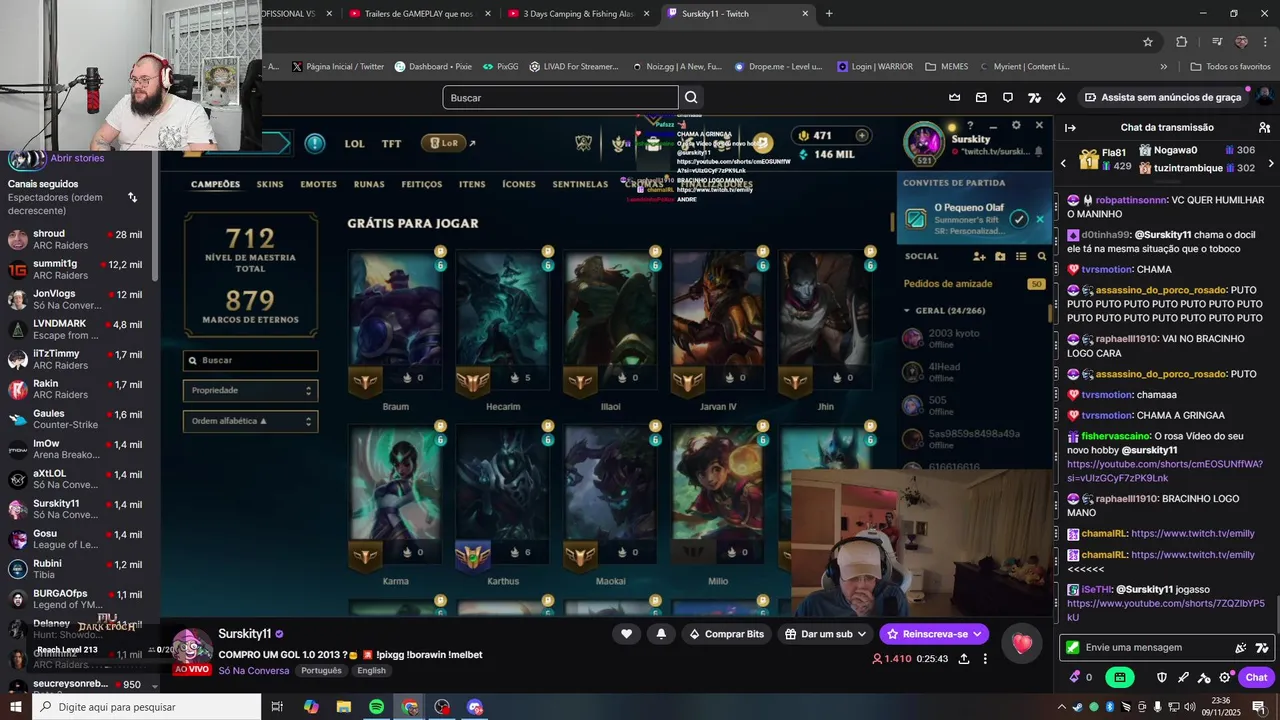Open the whispers speech-bubble icon
The height and width of the screenshot is (720, 1280).
click(x=1008, y=98)
